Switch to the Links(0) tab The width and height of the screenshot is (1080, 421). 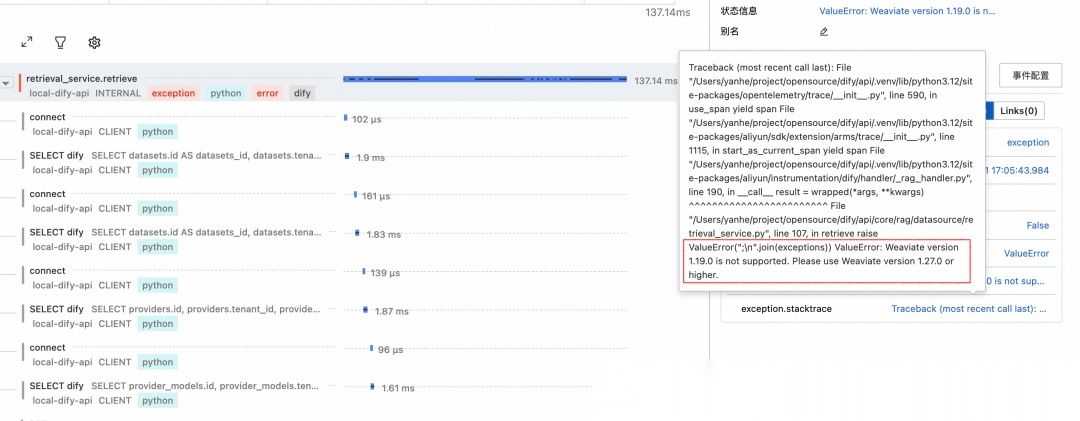tap(1019, 111)
